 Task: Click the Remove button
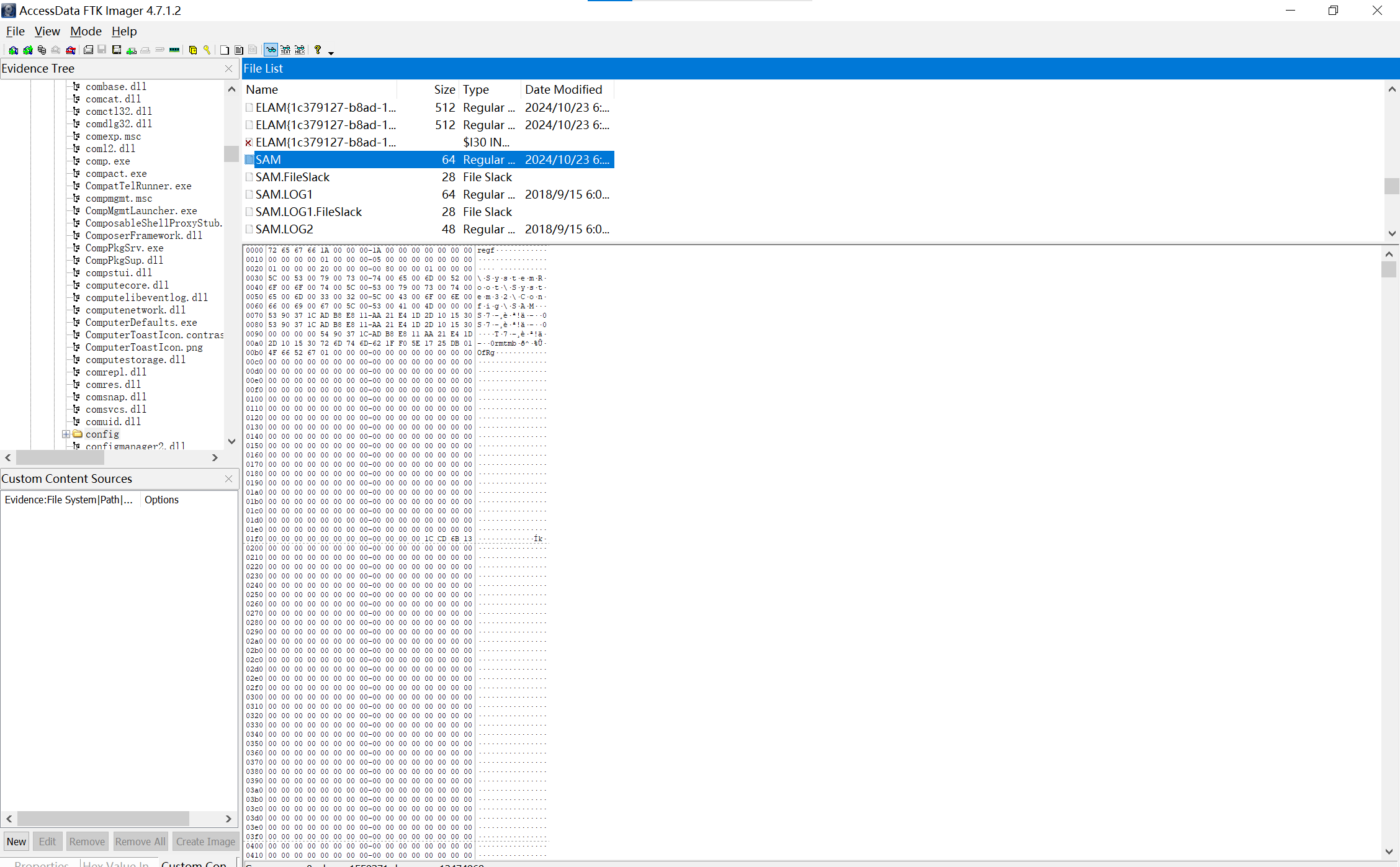pos(87,842)
